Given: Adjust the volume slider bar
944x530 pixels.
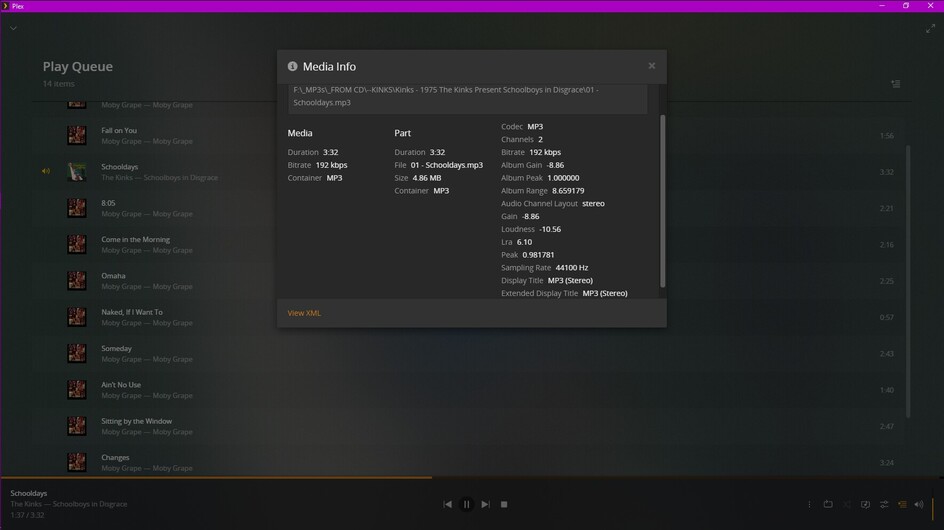Looking at the screenshot, I should pyautogui.click(x=933, y=508).
